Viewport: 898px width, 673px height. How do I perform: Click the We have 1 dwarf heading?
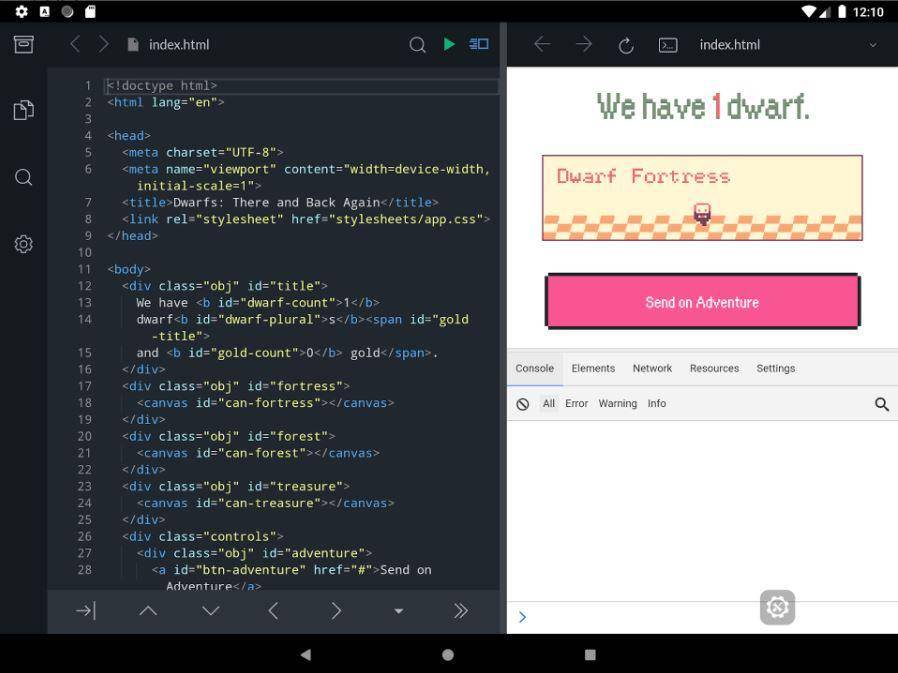[x=703, y=107]
